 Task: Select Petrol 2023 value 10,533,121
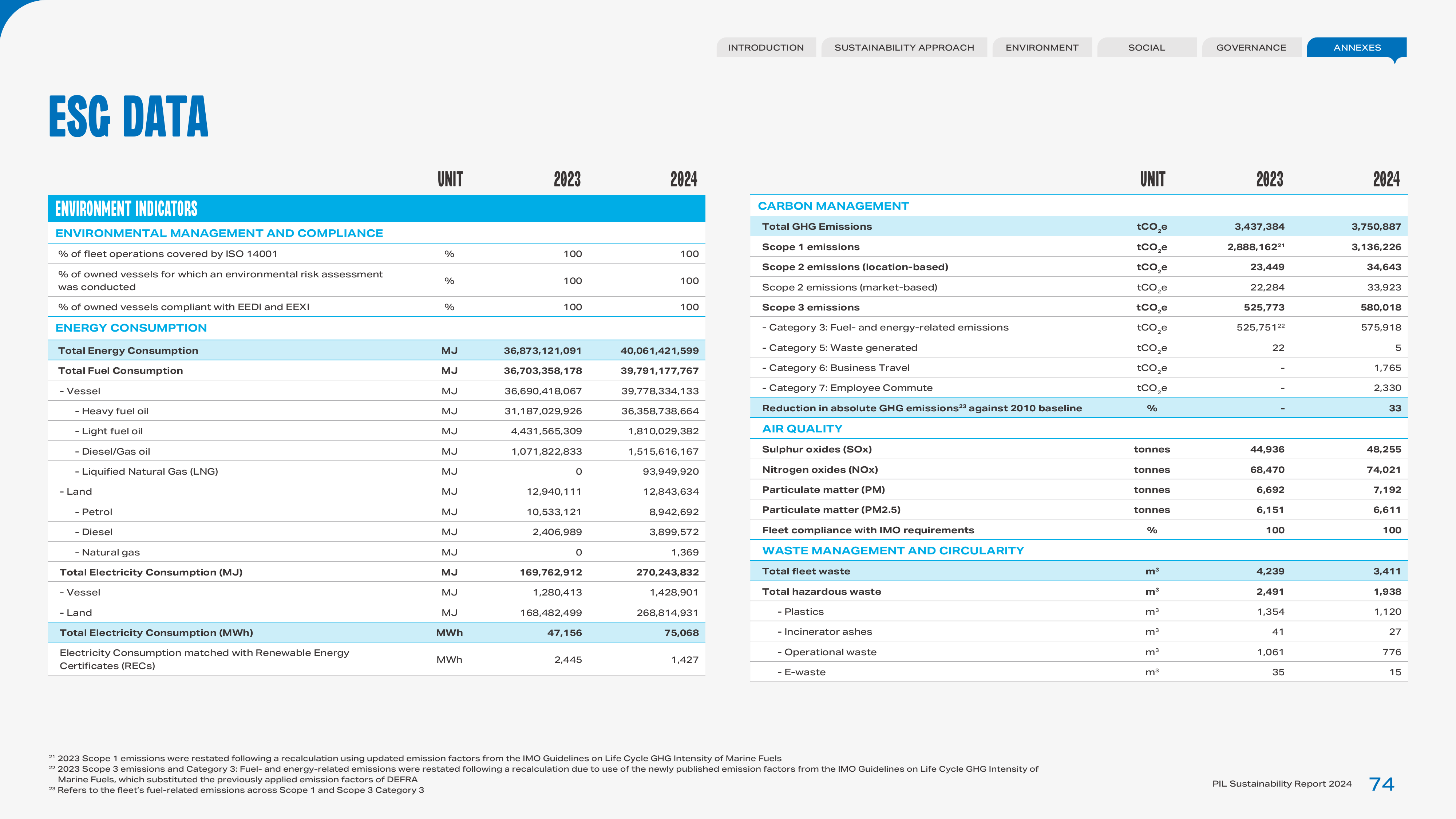[x=554, y=512]
